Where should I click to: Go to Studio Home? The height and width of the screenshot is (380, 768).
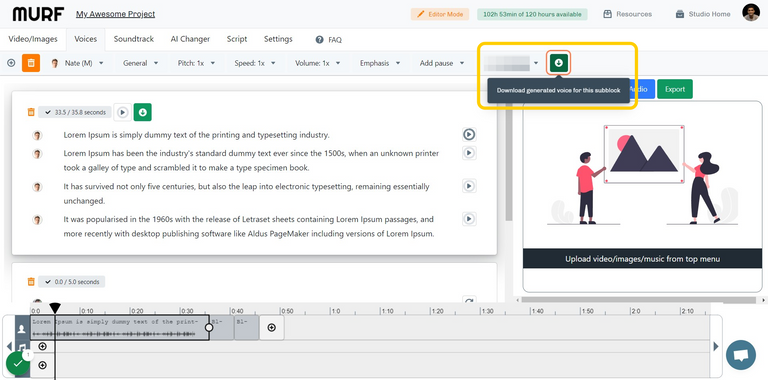(x=703, y=14)
